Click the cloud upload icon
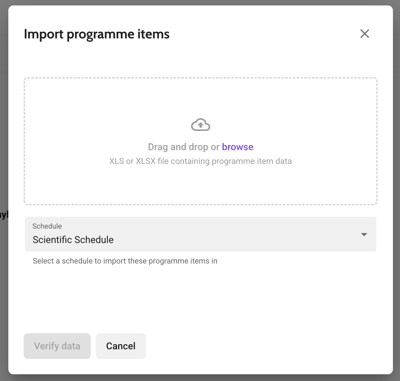 [x=200, y=125]
